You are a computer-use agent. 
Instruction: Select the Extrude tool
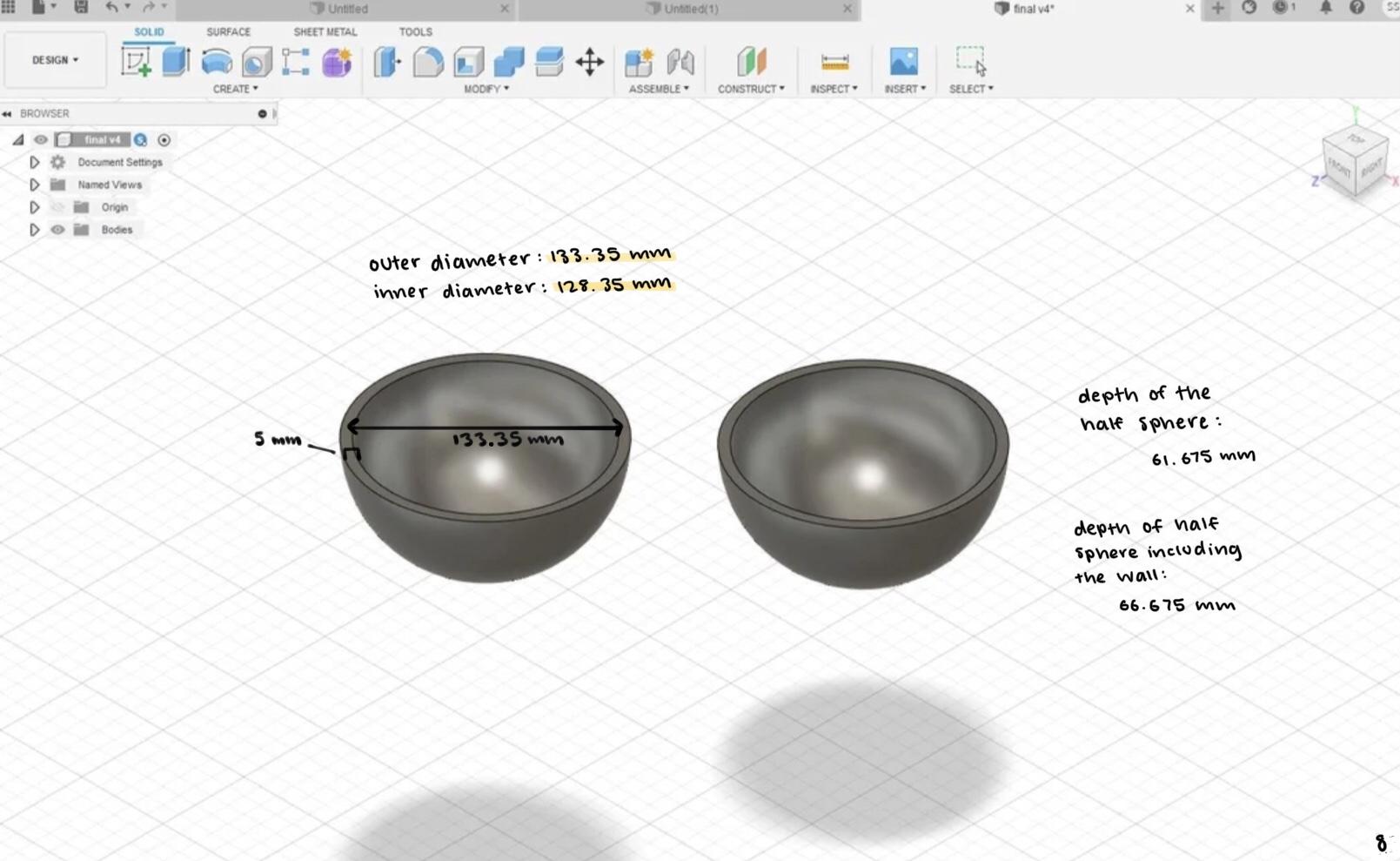coord(176,62)
